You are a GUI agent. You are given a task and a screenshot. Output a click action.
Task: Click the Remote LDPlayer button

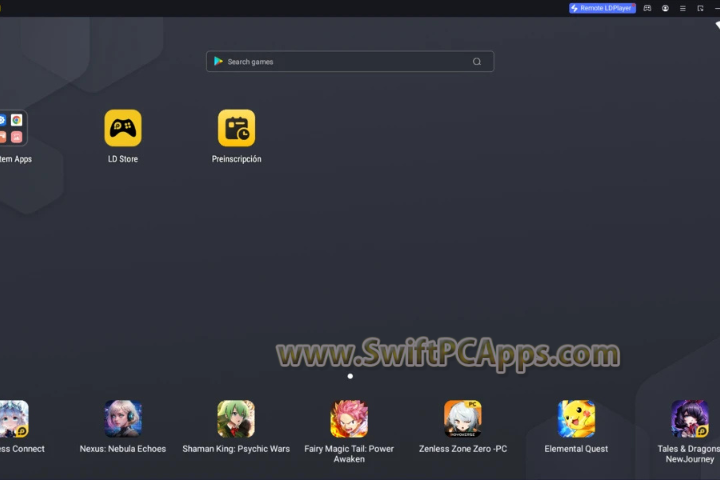pyautogui.click(x=602, y=8)
